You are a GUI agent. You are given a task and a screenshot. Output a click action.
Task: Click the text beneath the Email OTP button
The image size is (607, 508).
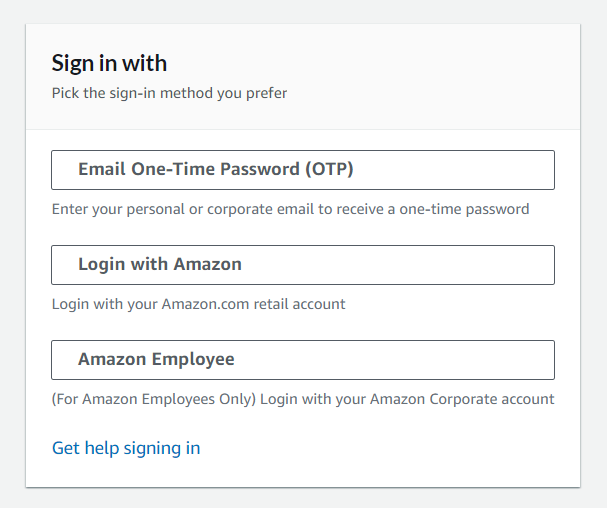(x=290, y=209)
